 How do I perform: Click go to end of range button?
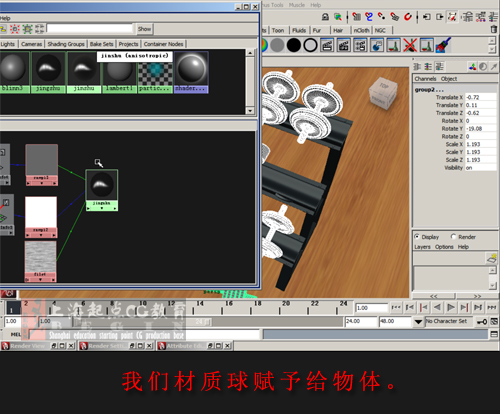[x=492, y=307]
